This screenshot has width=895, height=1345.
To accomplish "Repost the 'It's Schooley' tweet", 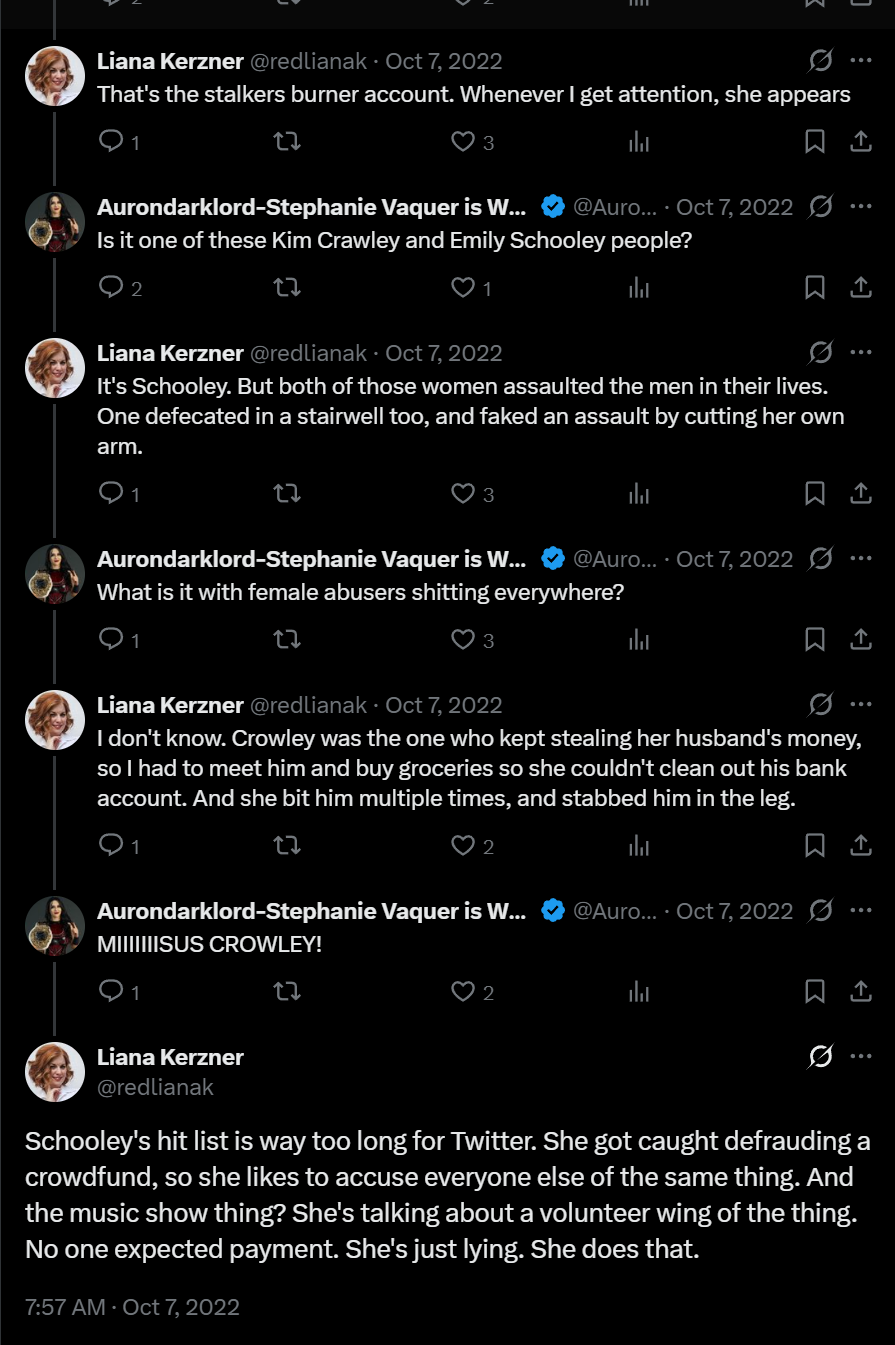I will coord(287,494).
